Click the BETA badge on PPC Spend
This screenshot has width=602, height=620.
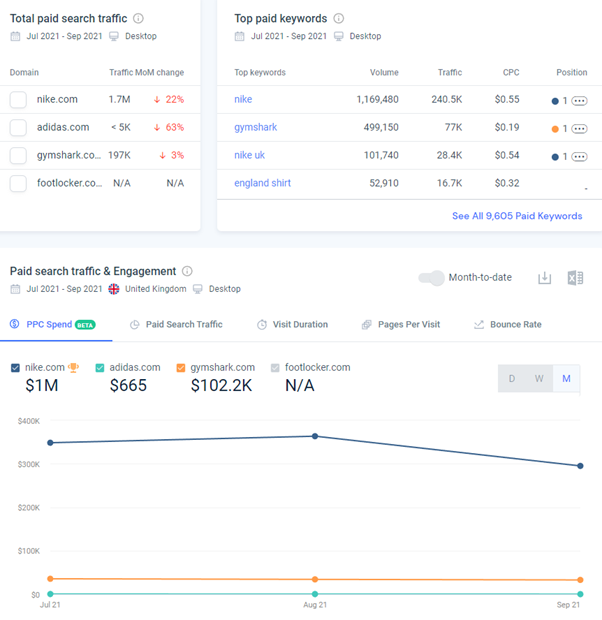point(85,325)
